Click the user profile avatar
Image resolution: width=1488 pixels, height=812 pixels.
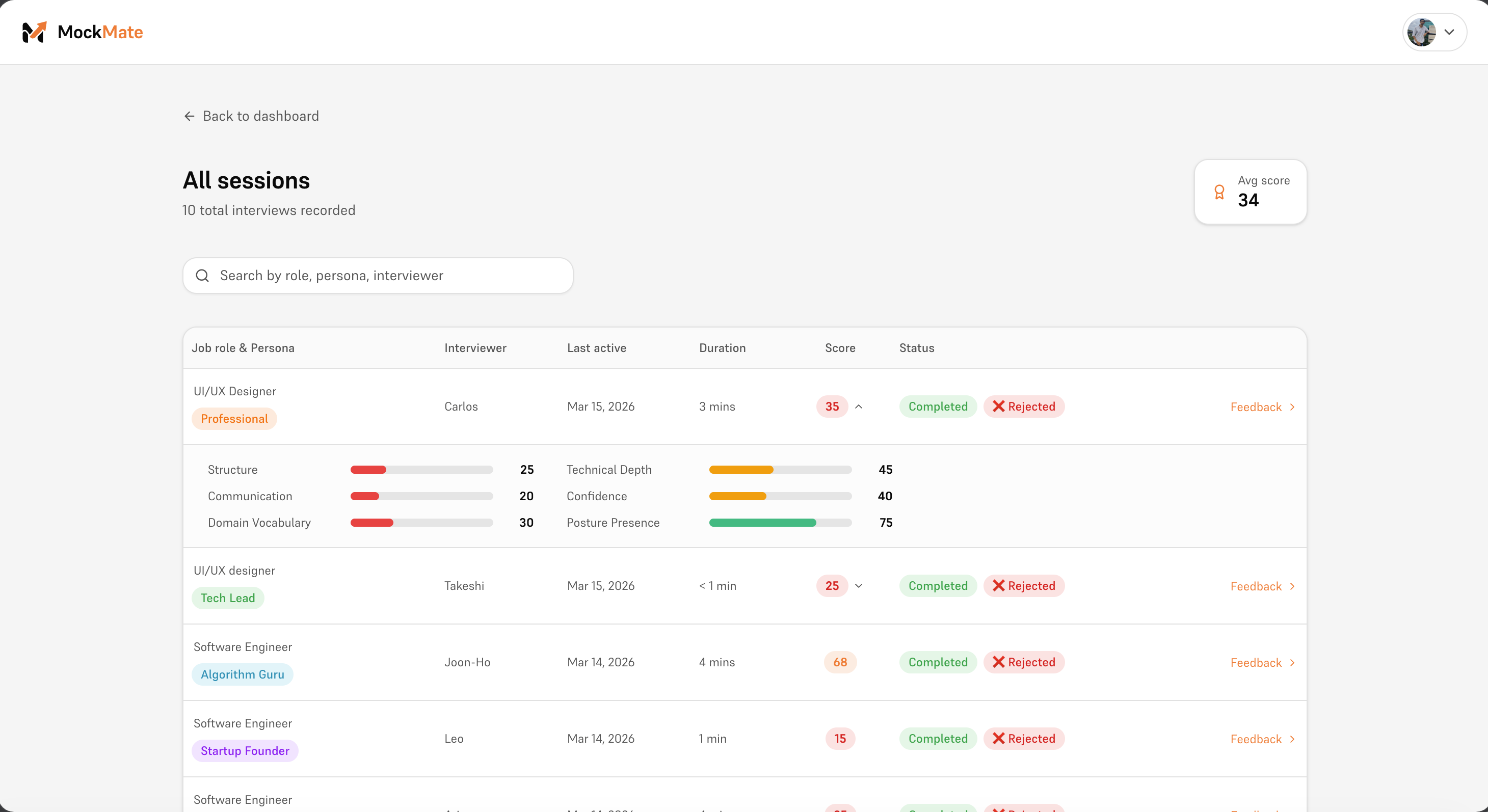[1422, 32]
